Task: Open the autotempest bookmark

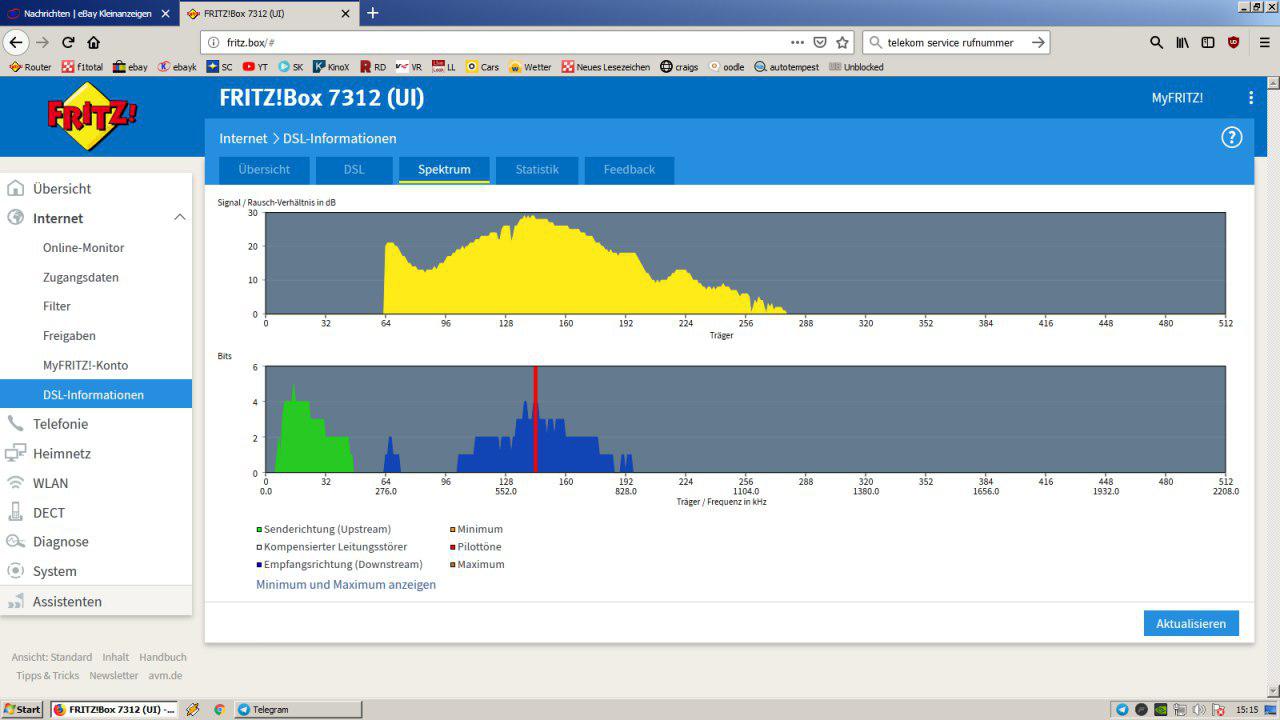Action: (786, 67)
